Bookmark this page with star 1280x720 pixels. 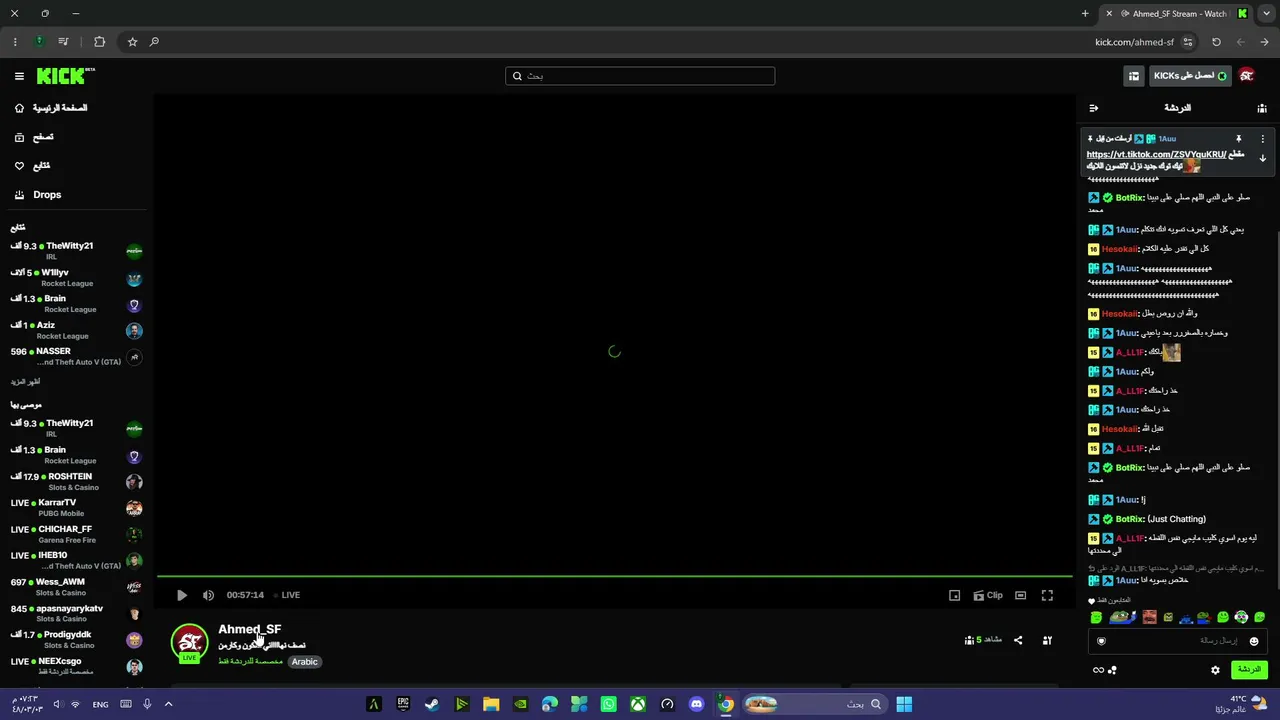(x=132, y=42)
